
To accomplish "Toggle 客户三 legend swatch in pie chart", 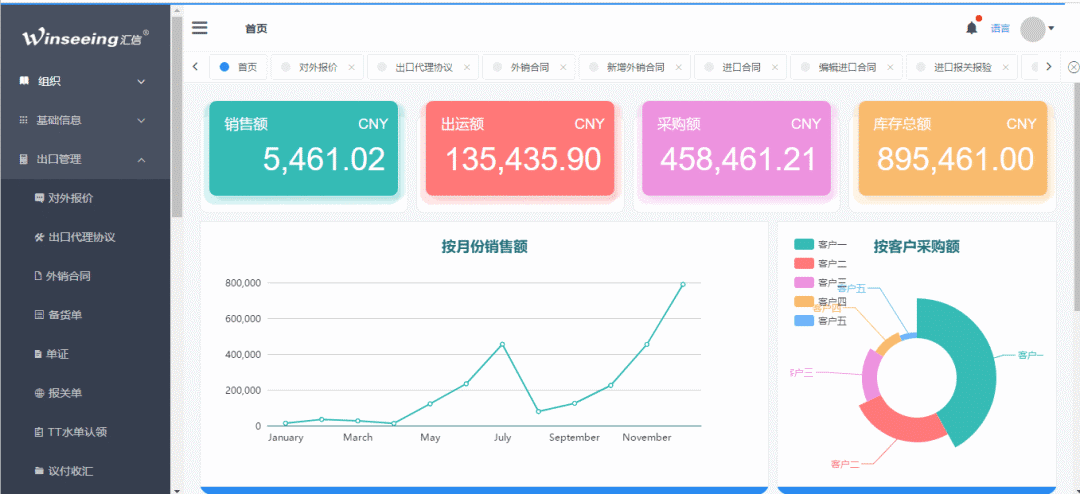I will click(804, 282).
